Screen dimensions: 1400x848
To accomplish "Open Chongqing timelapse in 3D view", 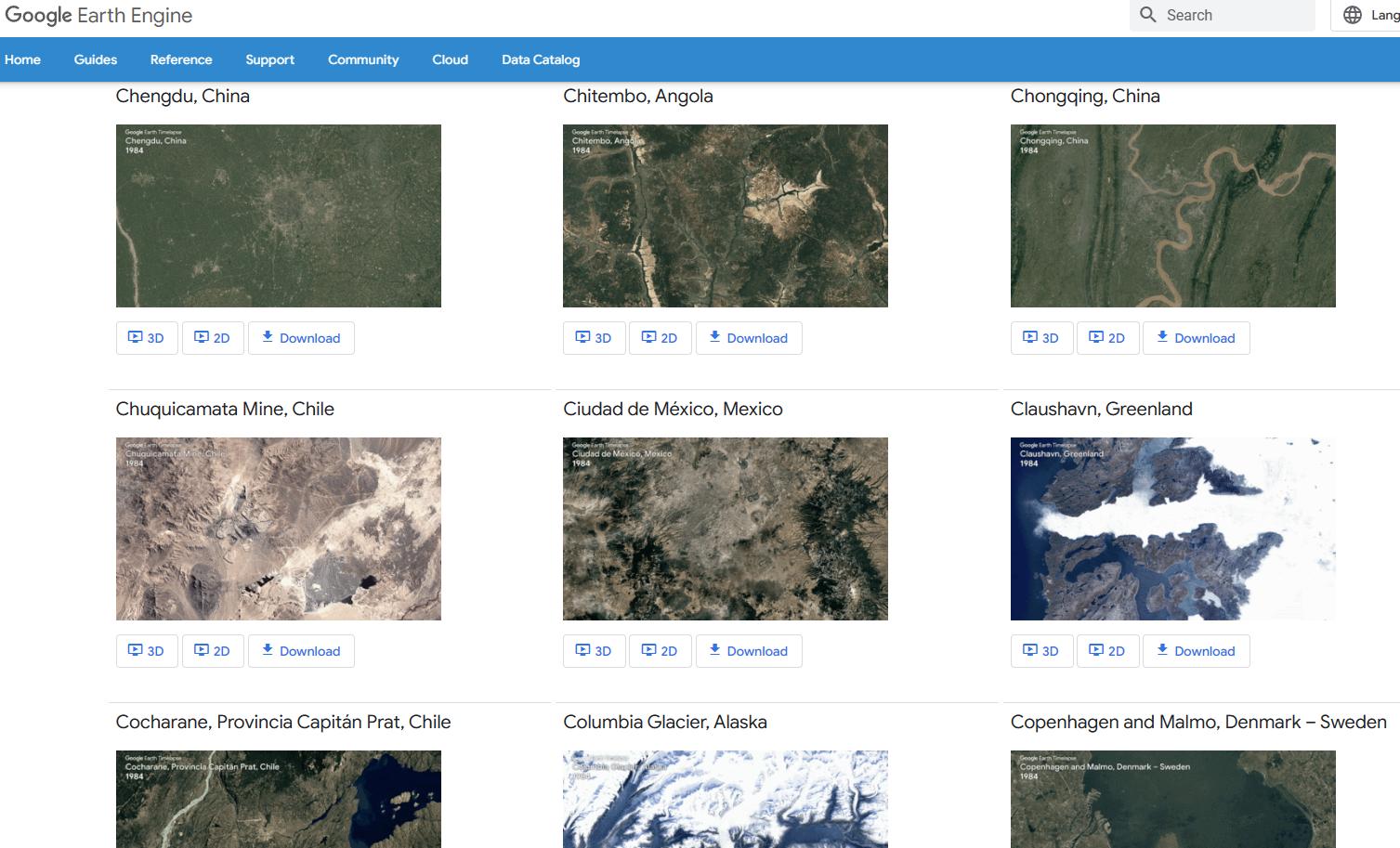I will click(1040, 338).
